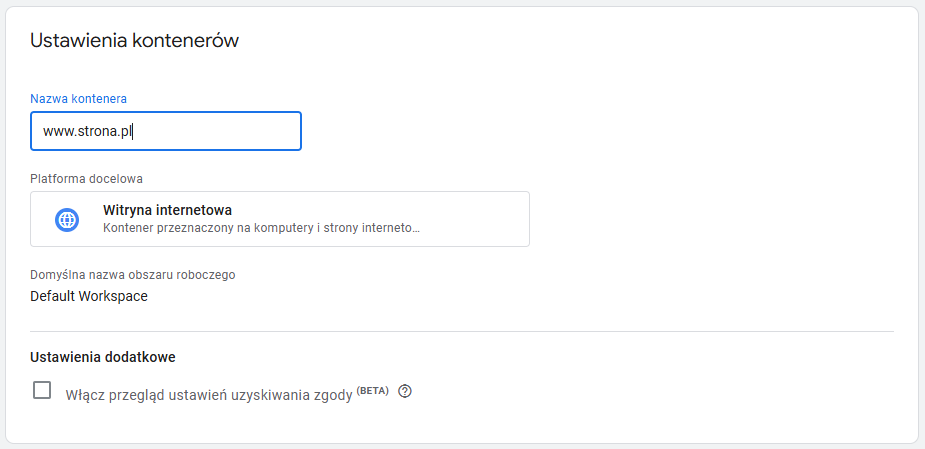The image size is (925, 449).
Task: Click on the www.strona.pl text in field
Action: pos(88,131)
